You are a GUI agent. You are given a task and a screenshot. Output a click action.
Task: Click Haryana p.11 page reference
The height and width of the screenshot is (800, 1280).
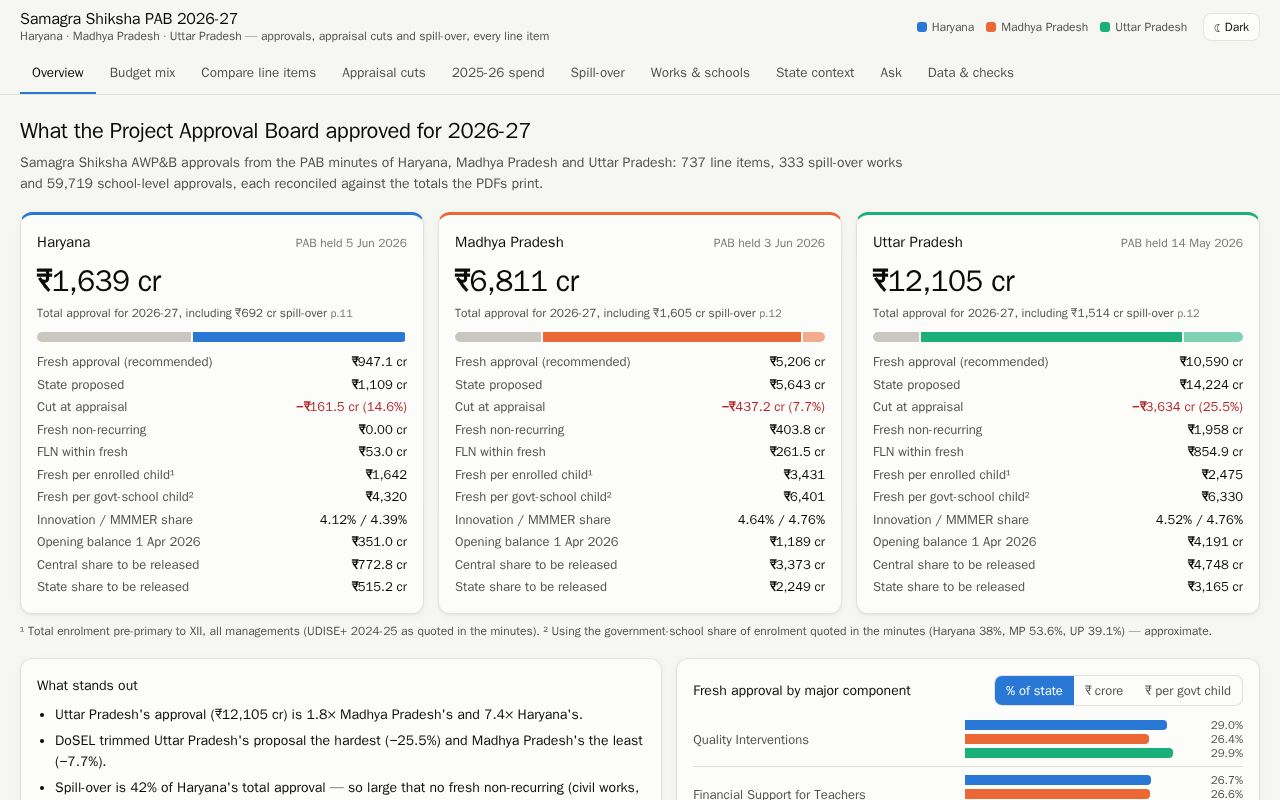pos(341,314)
